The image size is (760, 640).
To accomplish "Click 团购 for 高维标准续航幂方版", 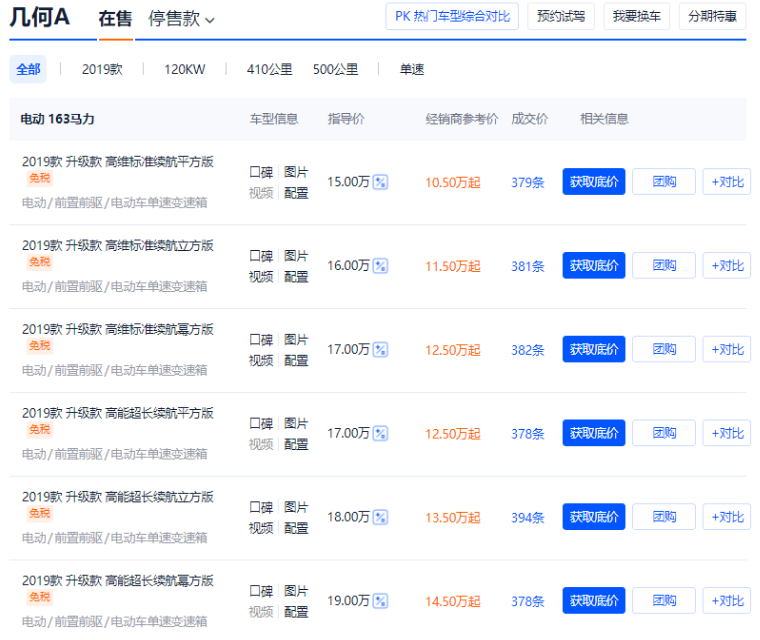I will pos(664,350).
